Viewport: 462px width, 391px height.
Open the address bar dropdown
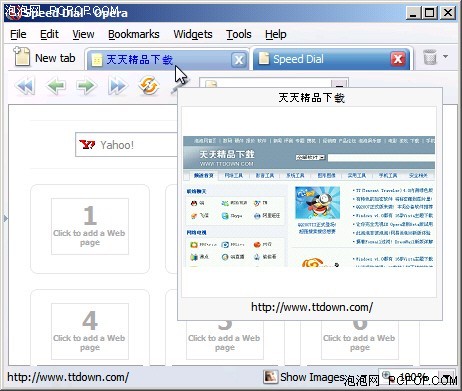pos(339,83)
